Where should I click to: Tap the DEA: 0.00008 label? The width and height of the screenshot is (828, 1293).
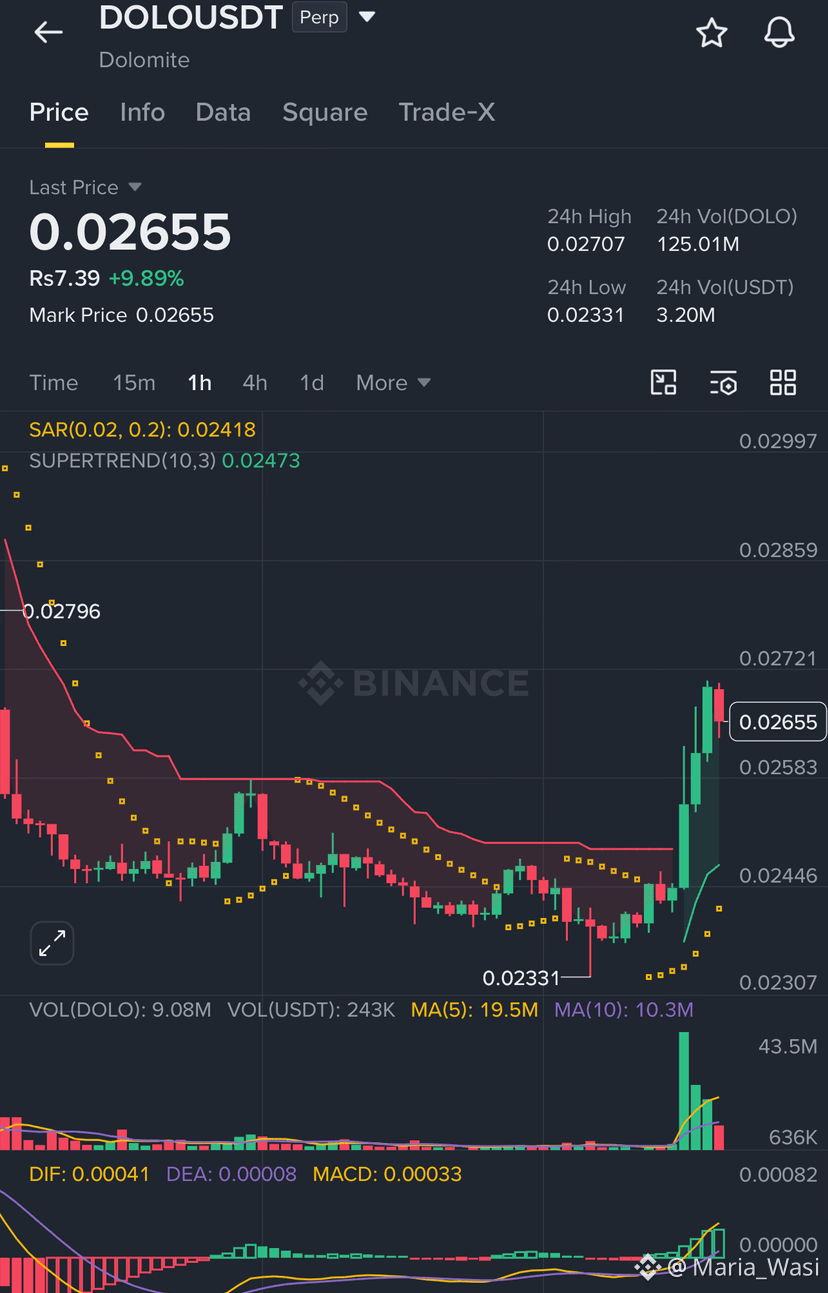click(231, 1174)
